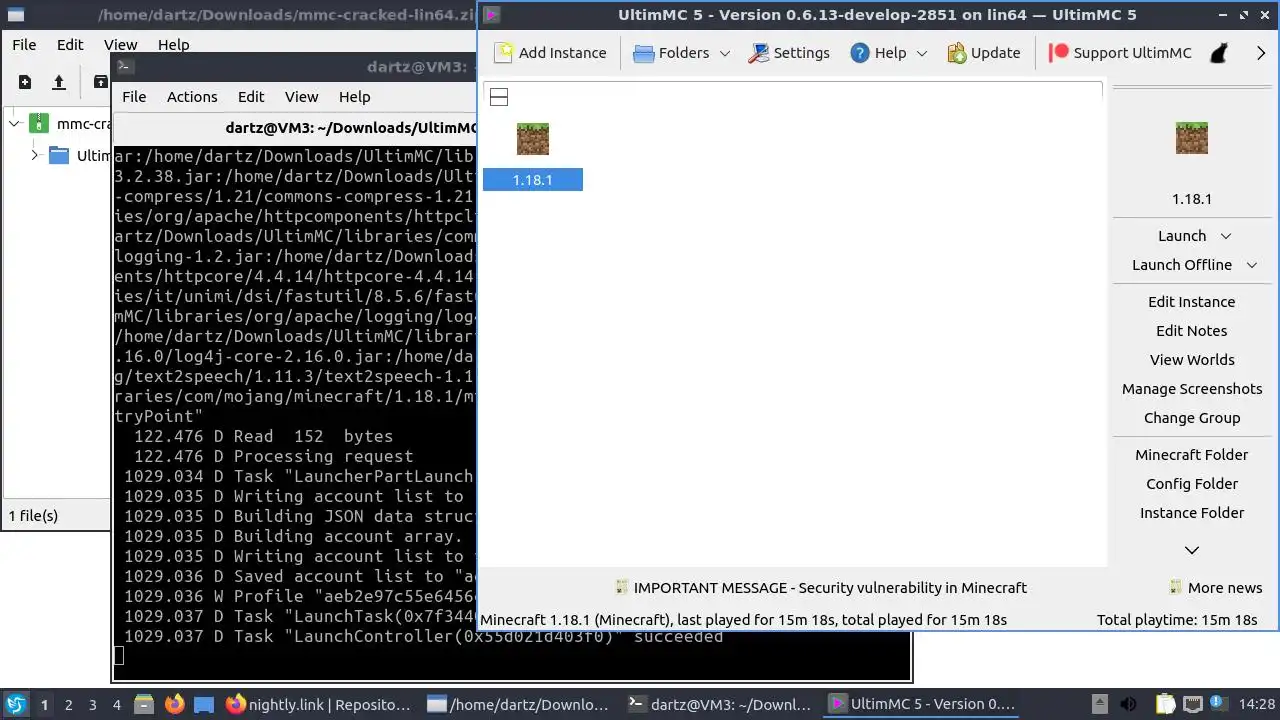This screenshot has width=1280, height=720.
Task: Click the Add Instance toolbar button
Action: (x=551, y=53)
